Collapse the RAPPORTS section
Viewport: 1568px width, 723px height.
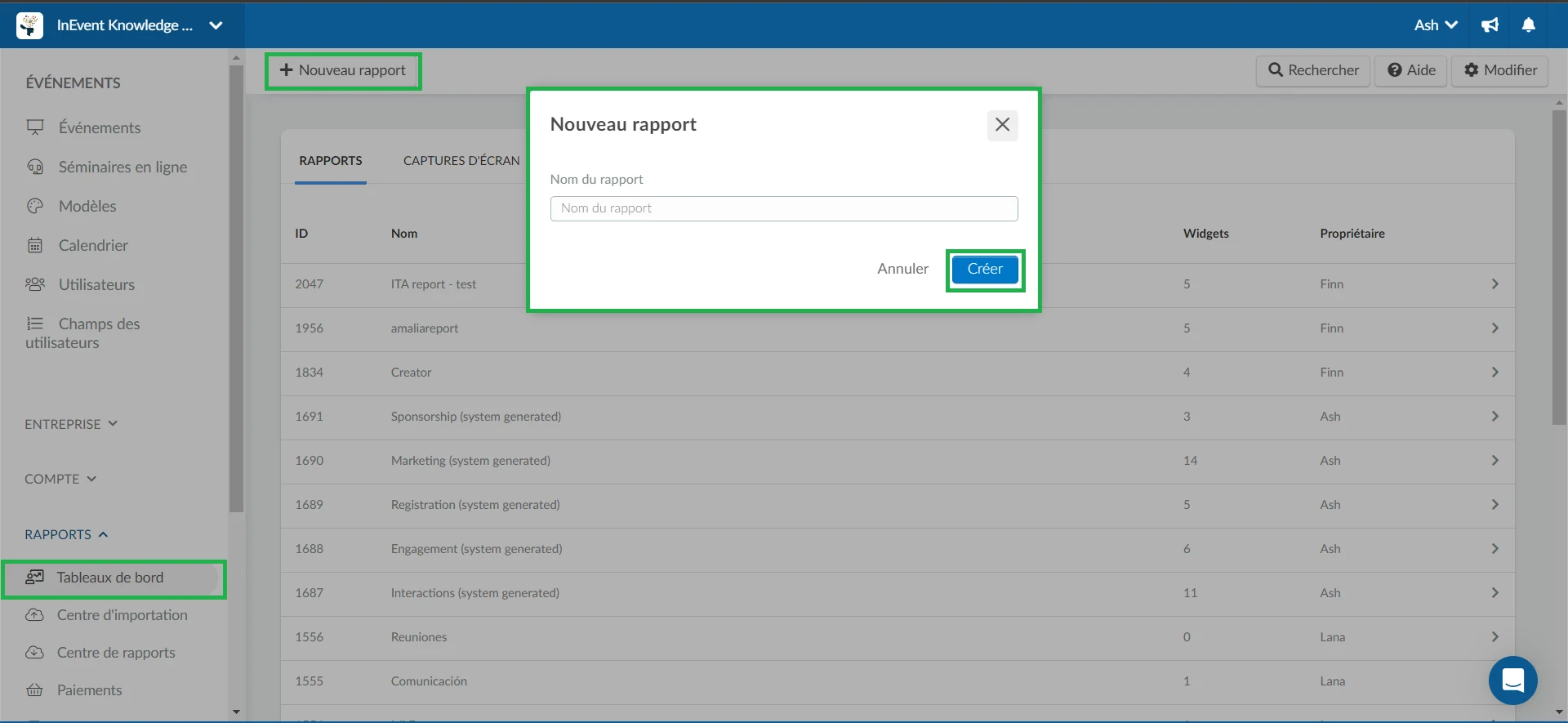[x=66, y=534]
